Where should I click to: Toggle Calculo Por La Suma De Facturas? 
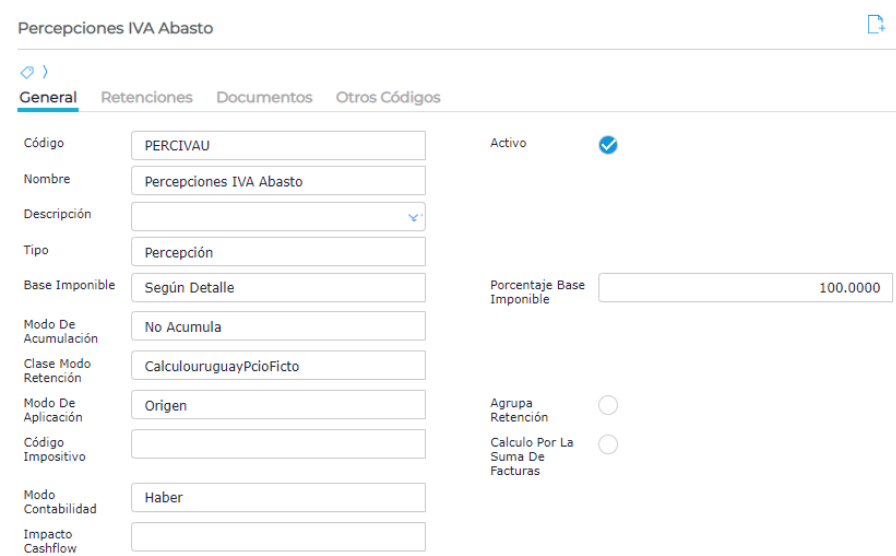tap(608, 445)
